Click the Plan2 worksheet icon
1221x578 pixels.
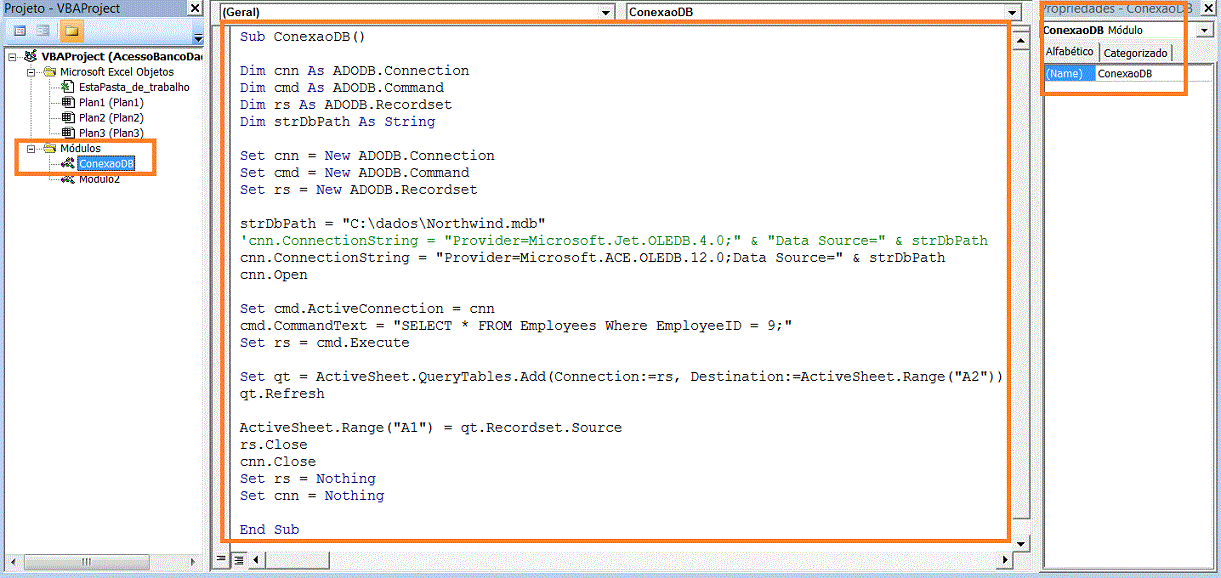pos(67,117)
